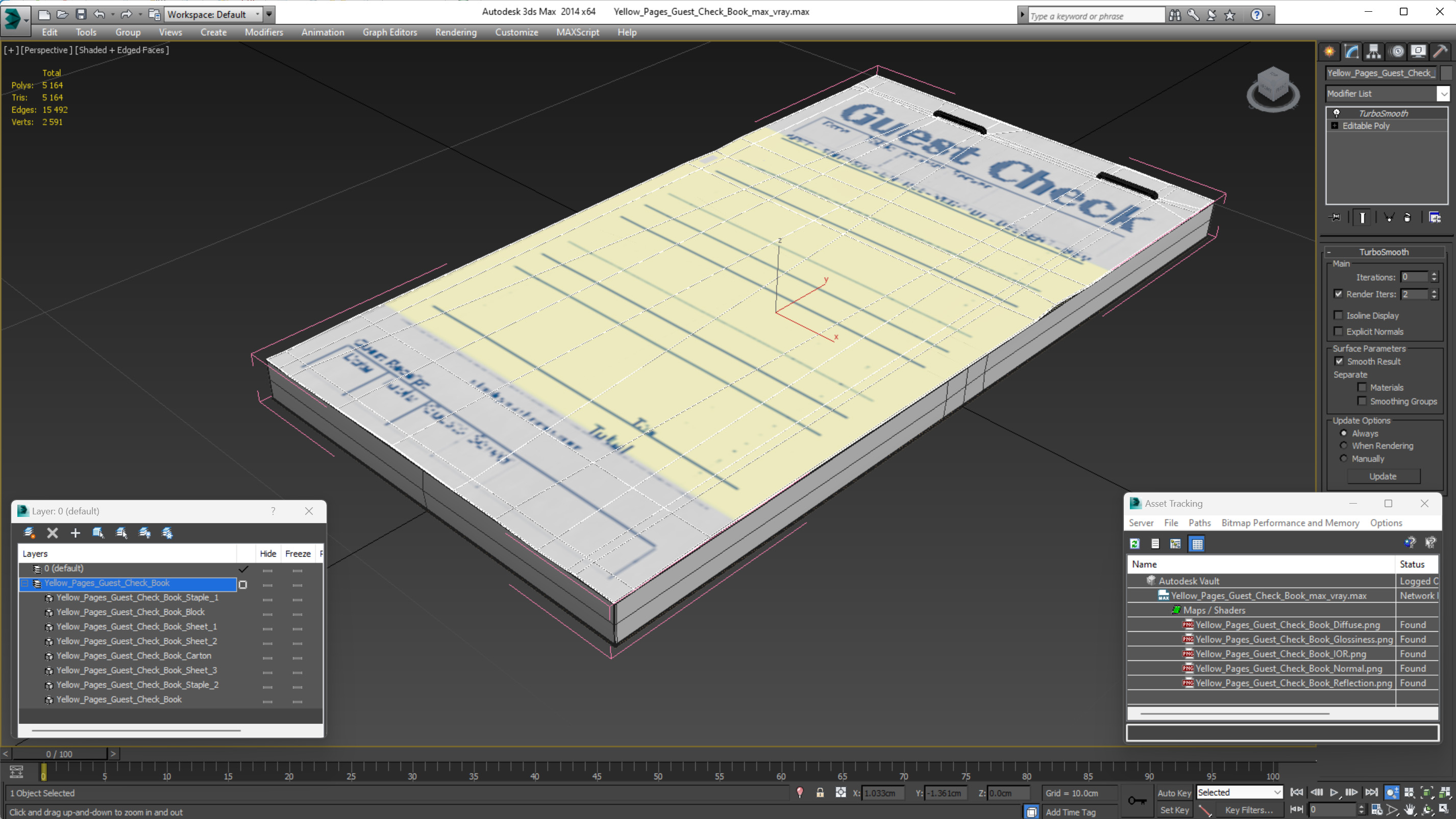Open the MAXScript menu
Viewport: 1456px width, 819px height.
[577, 32]
